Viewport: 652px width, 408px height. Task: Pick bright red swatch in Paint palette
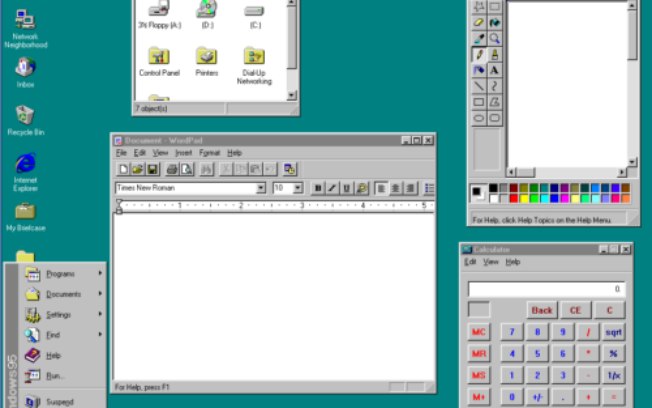(514, 198)
